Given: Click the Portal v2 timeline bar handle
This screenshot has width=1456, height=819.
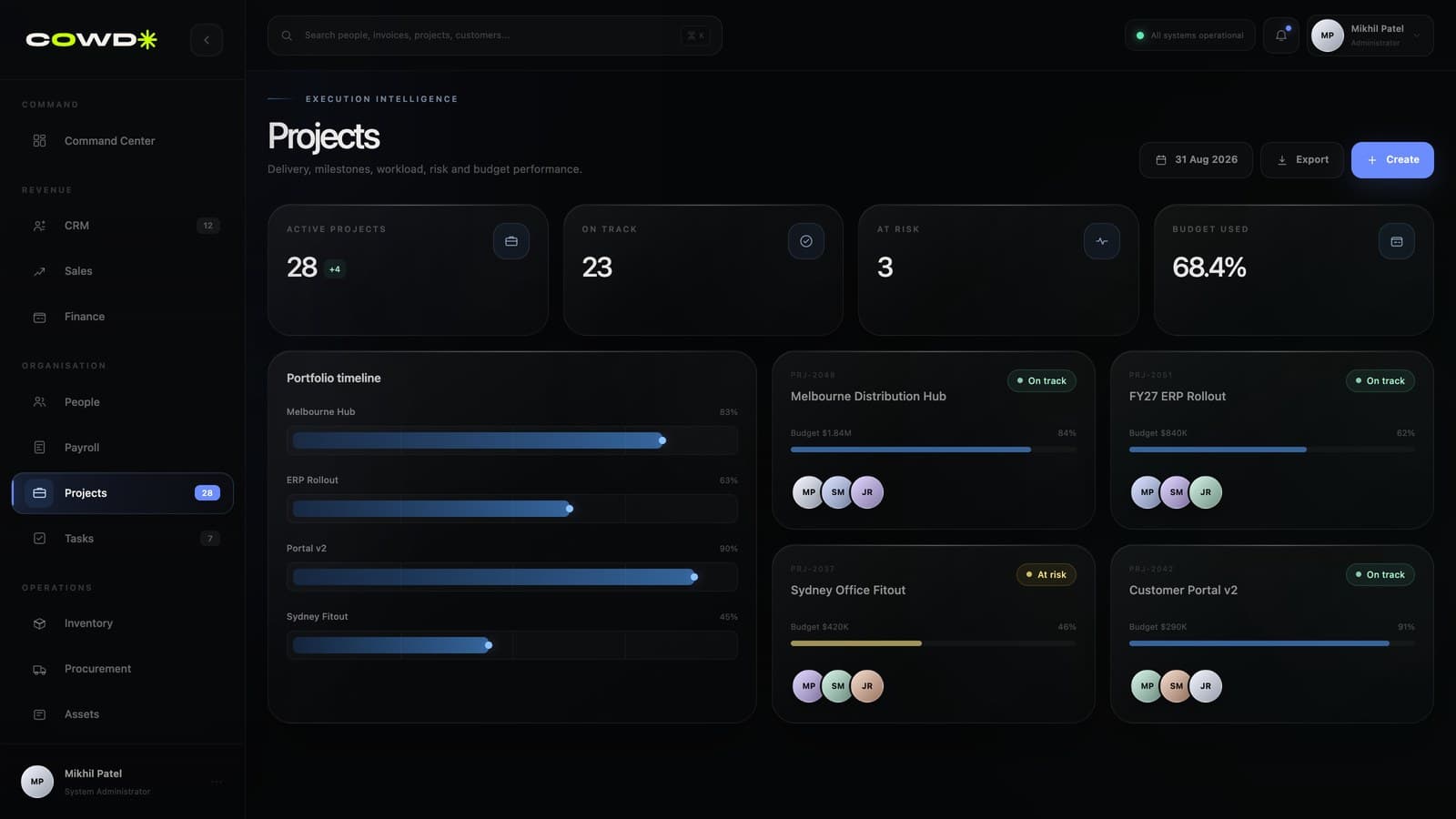Looking at the screenshot, I should tap(694, 577).
